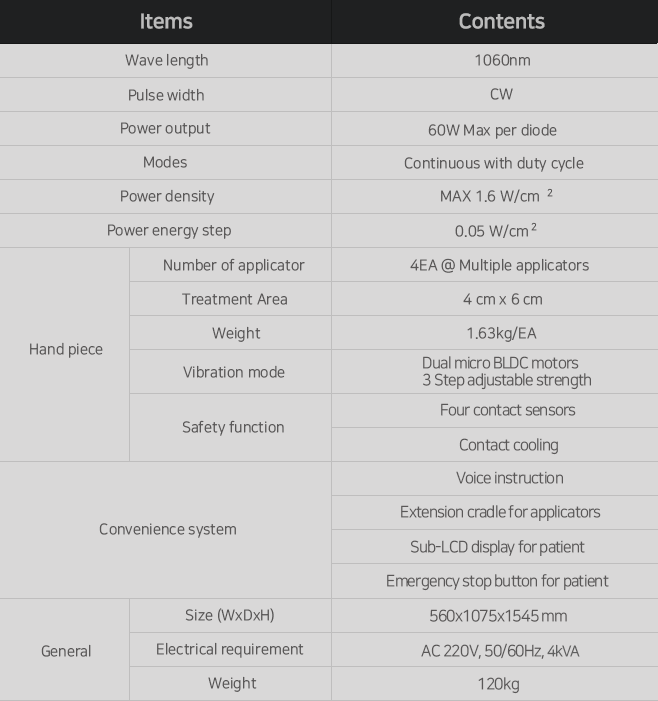Select the Continuous with duty cycle cell

point(494,163)
